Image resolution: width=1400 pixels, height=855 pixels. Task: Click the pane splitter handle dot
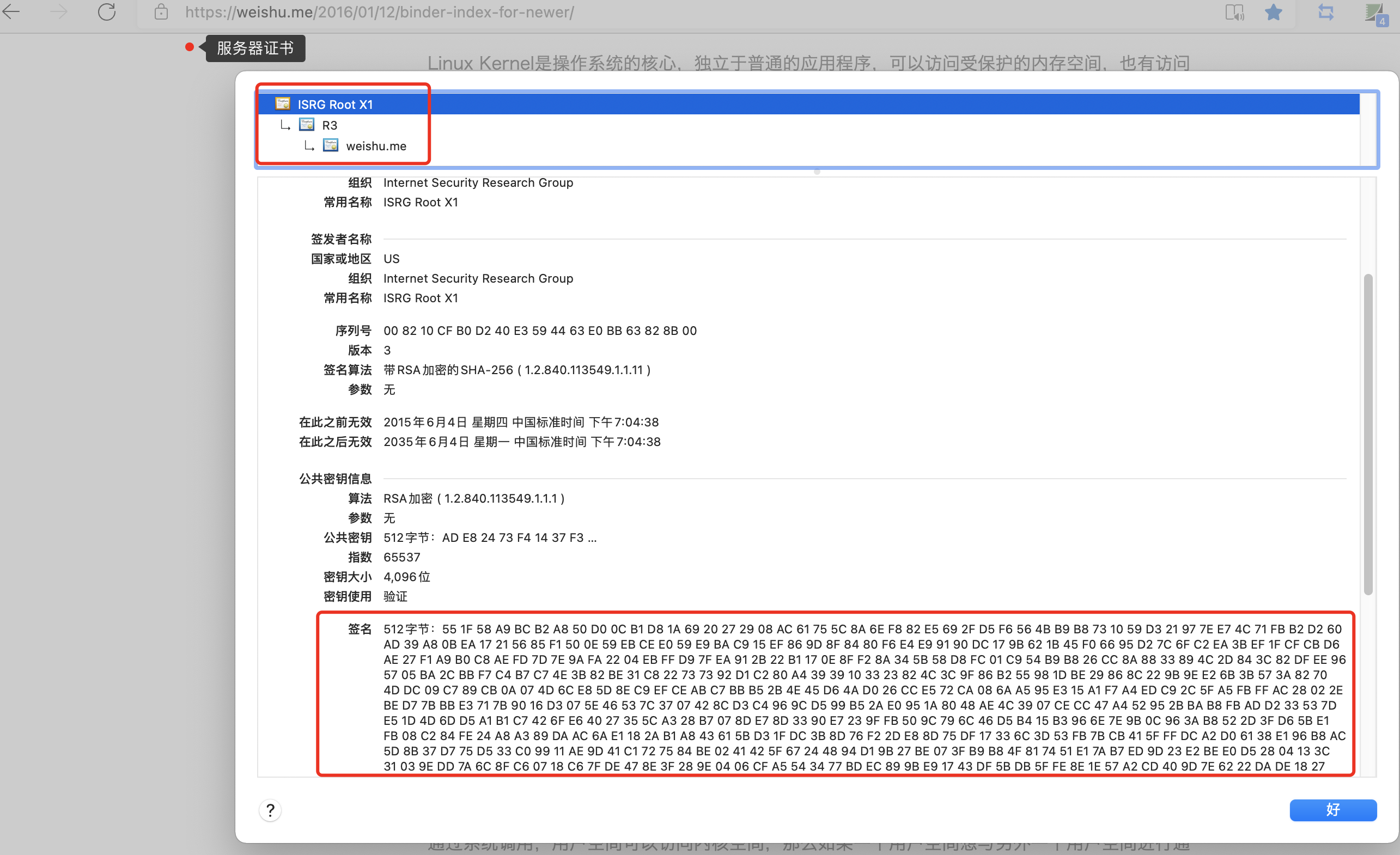[x=817, y=172]
